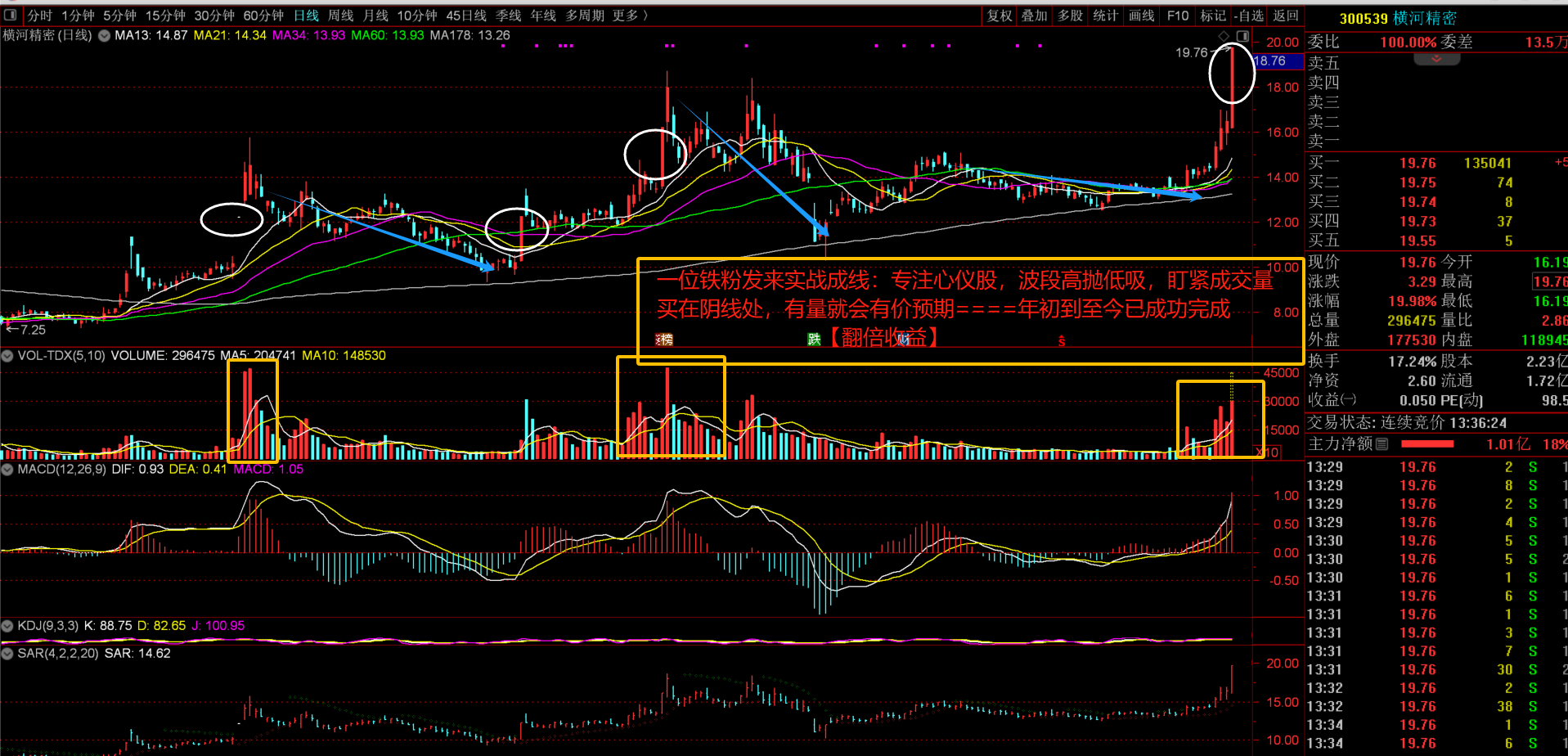
Task: Open the KDJ(9,3,3) indicator dropdown
Action: [7, 626]
